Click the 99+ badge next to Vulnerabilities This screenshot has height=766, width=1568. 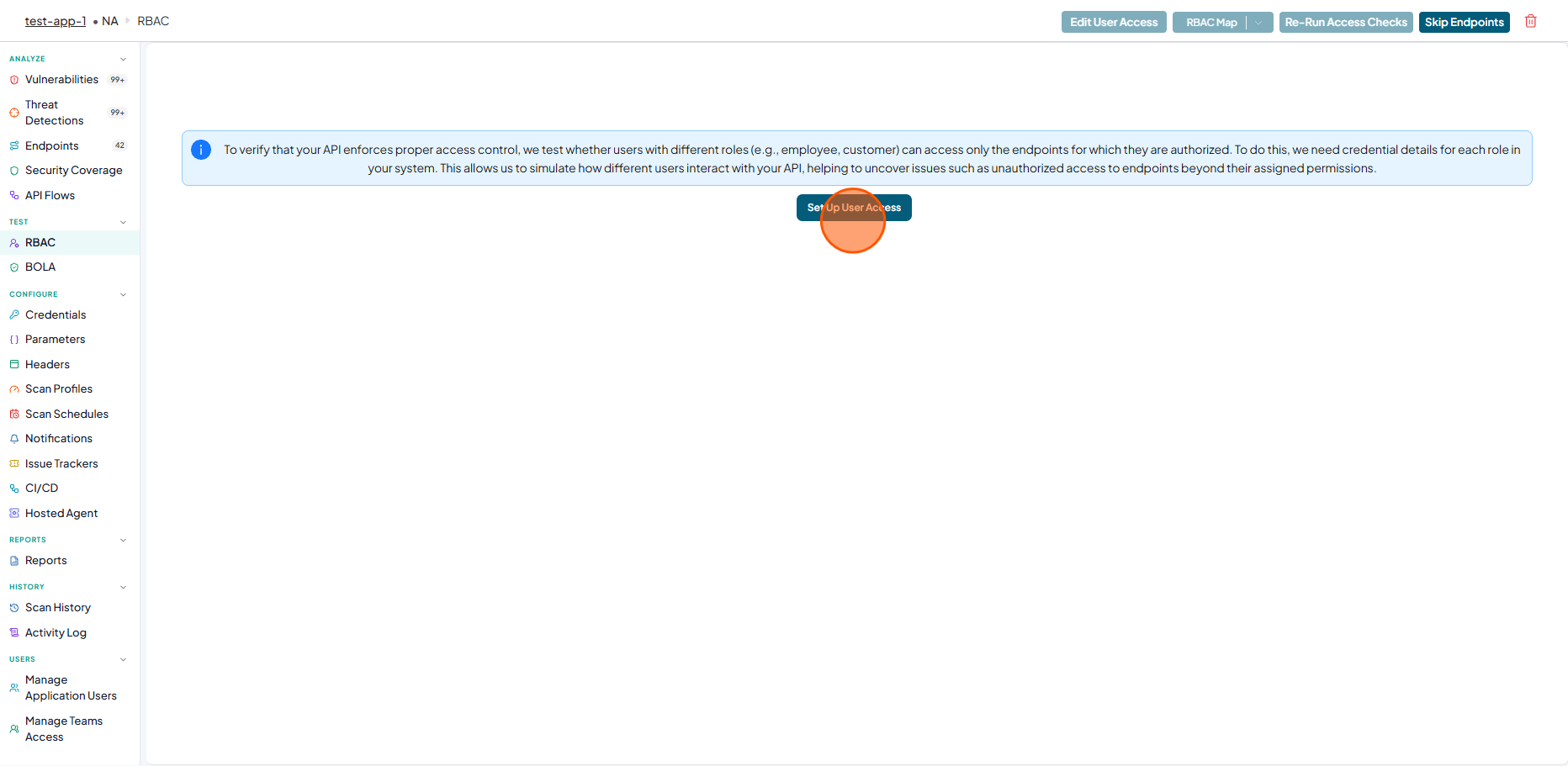pos(118,80)
